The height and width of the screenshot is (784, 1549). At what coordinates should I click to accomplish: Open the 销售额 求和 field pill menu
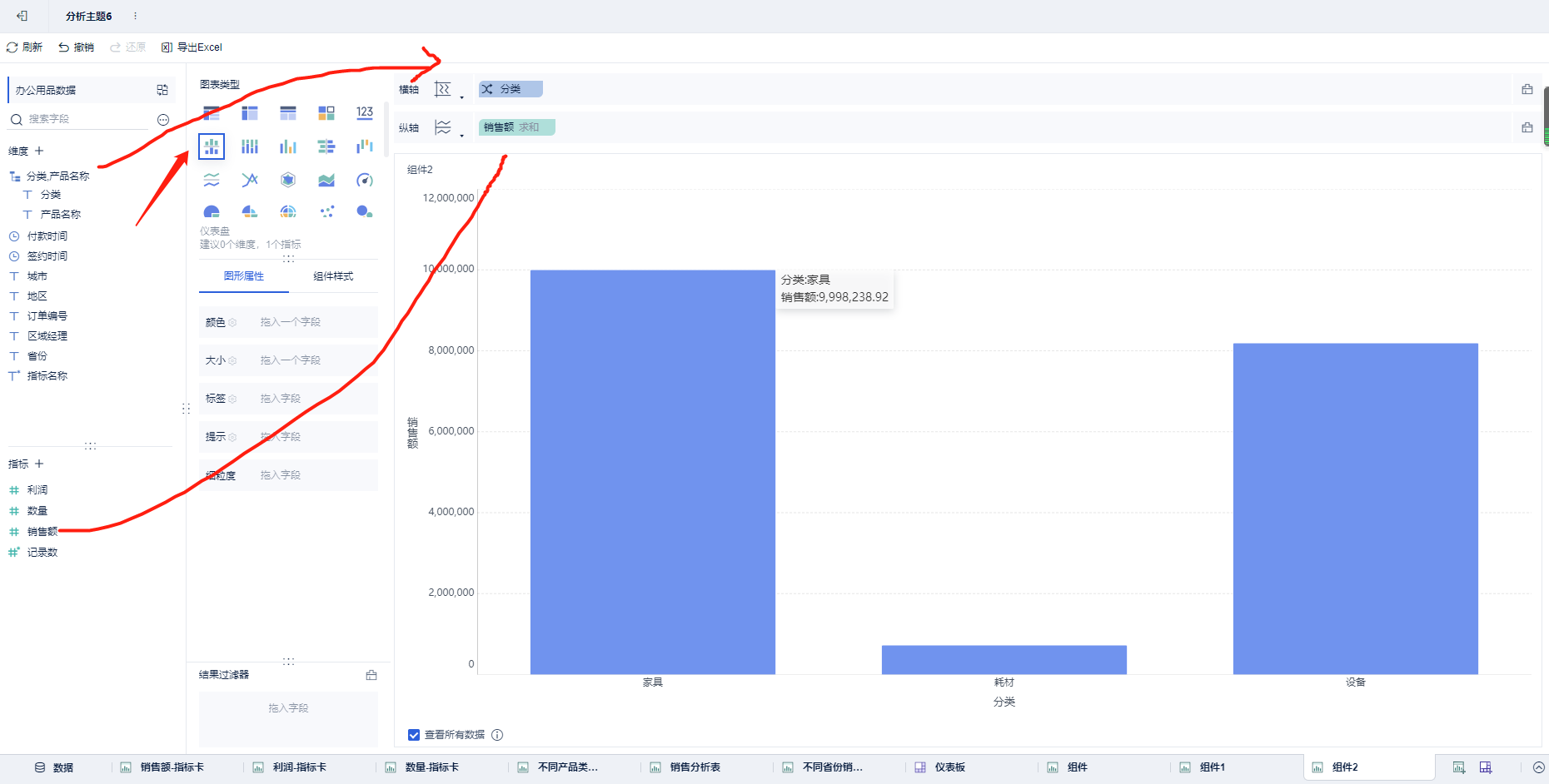coord(517,127)
